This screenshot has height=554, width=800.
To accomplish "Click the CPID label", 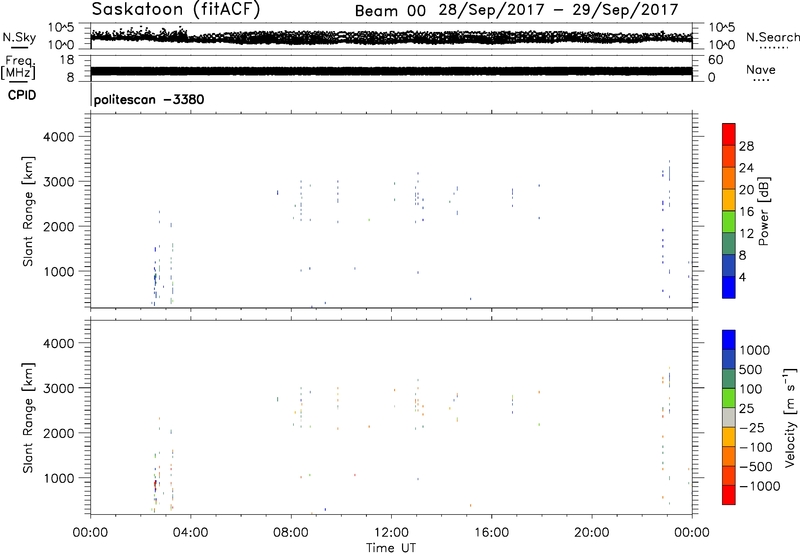I will point(21,95).
